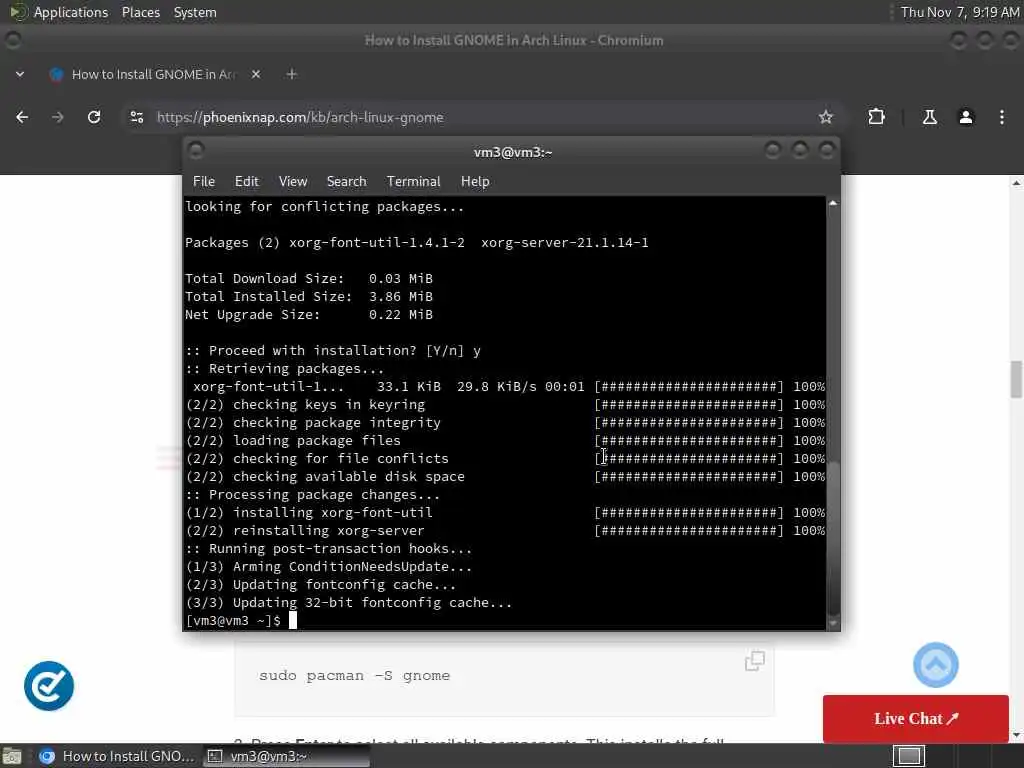Bookmark this page with the star
The width and height of the screenshot is (1024, 768).
click(x=825, y=117)
